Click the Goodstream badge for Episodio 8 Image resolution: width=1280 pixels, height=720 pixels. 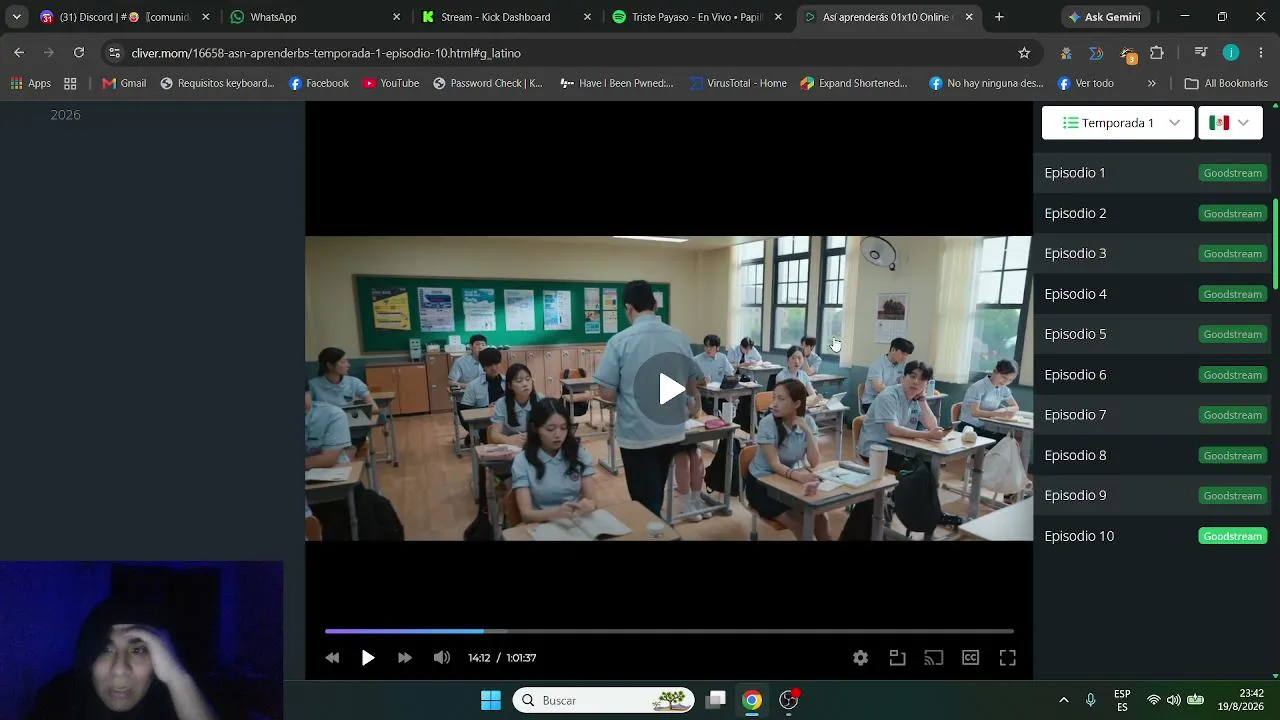[x=1232, y=456]
